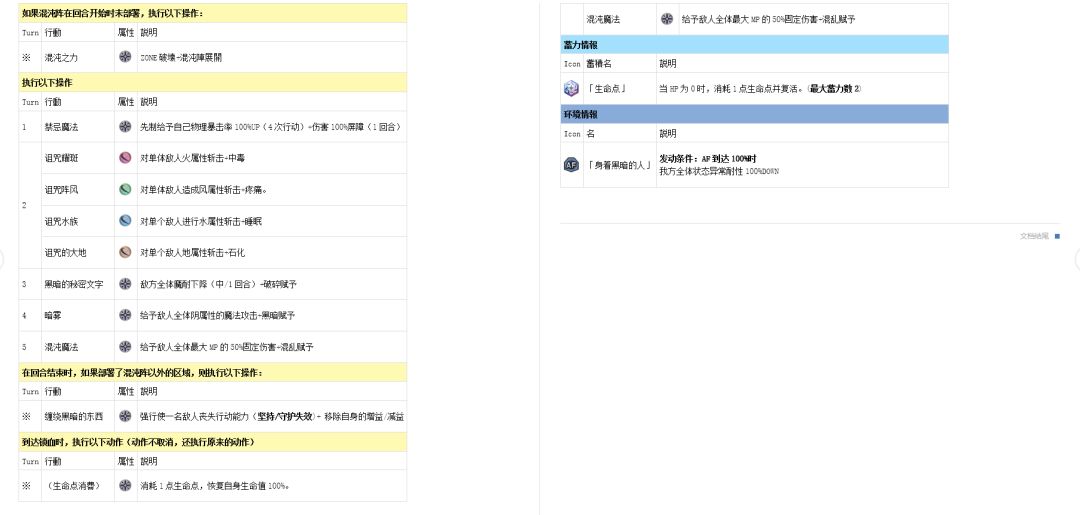This screenshot has width=1080, height=515.
Task: Click the attribute icon beside 缠绕黑暗的东西
Action: point(125,416)
